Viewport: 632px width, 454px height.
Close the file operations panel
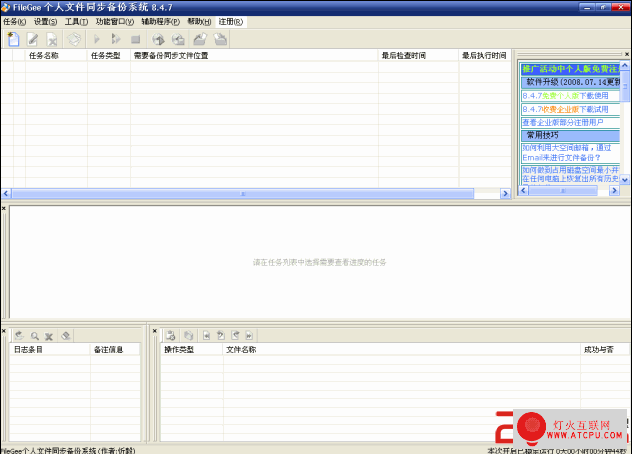click(155, 331)
